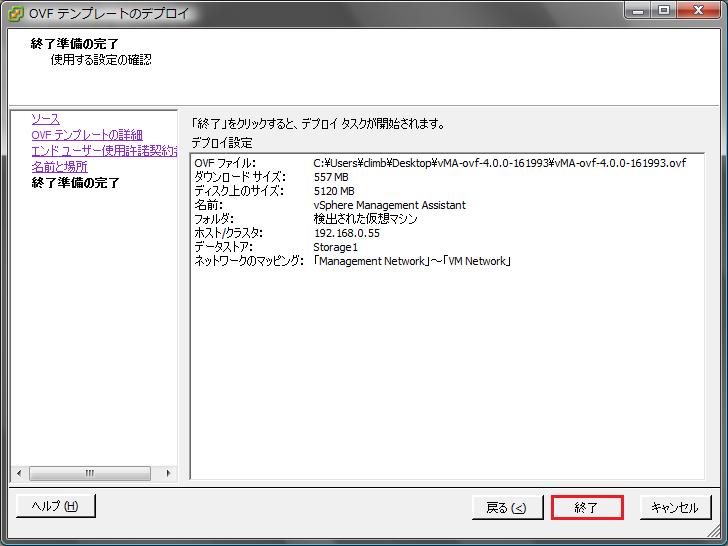Open the OVF テンプレートの詳細 link
The width and height of the screenshot is (728, 546).
click(87, 135)
